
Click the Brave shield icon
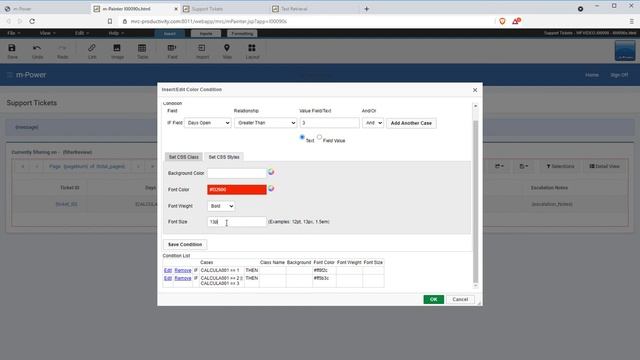click(502, 21)
